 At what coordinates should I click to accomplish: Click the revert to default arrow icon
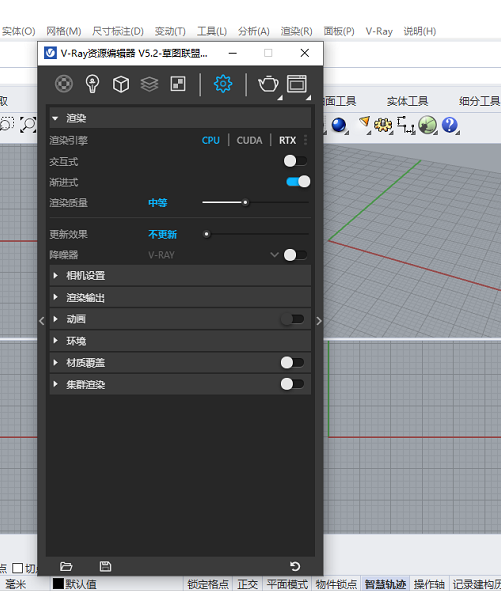[x=295, y=566]
